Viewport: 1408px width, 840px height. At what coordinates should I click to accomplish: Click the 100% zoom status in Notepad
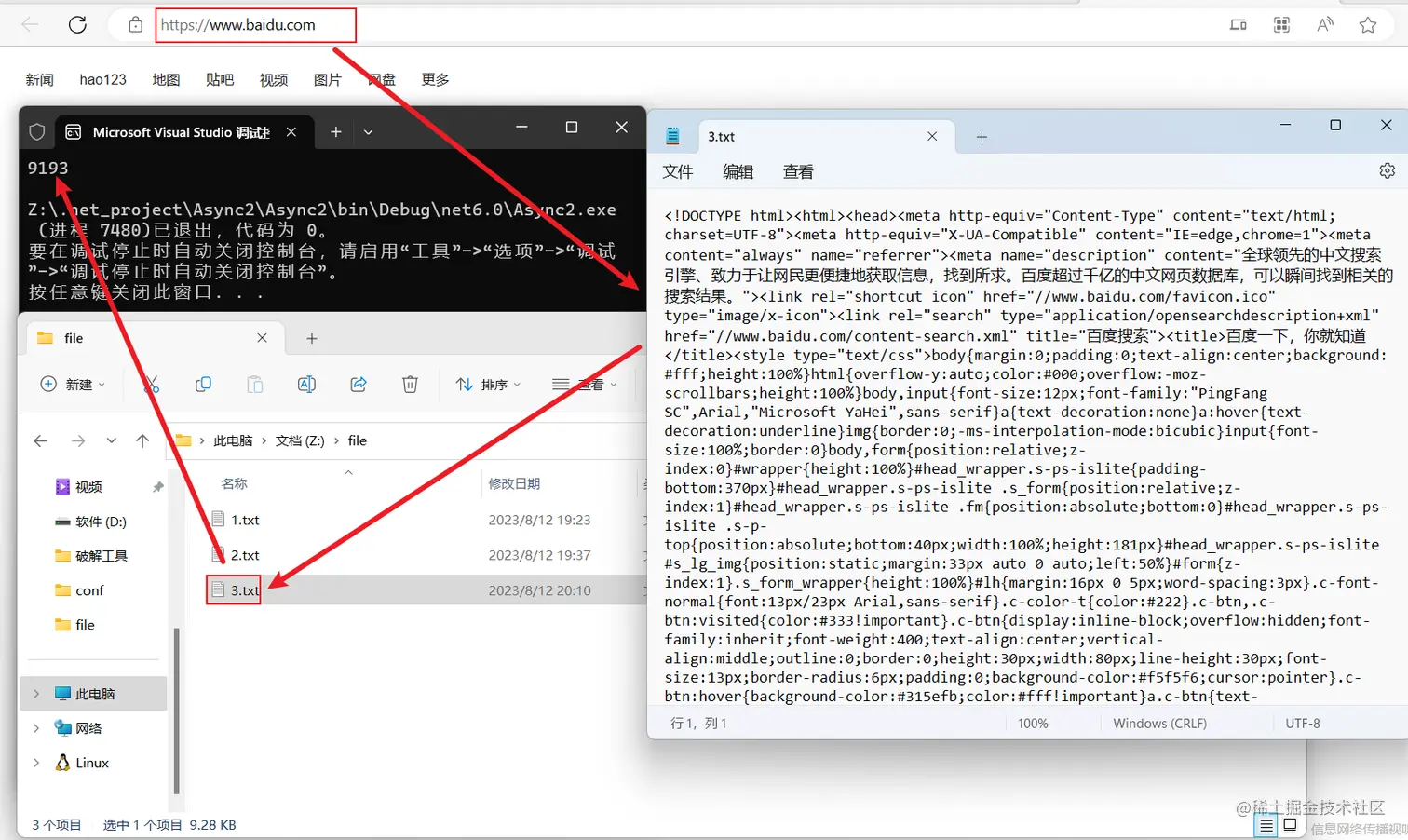coord(1033,724)
